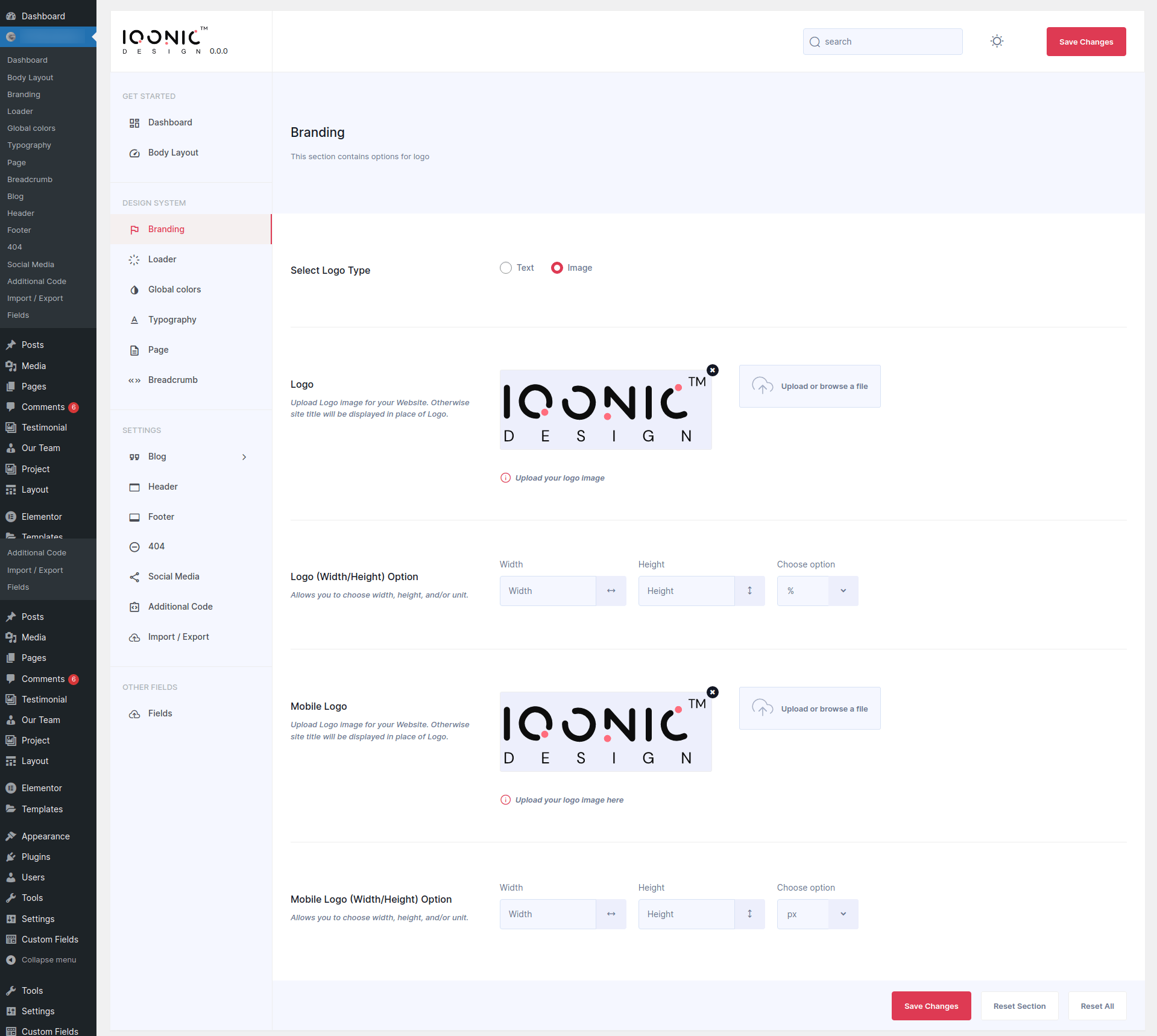Click the Breadcrumb double-chevron icon
The width and height of the screenshot is (1157, 1036).
[x=134, y=381]
